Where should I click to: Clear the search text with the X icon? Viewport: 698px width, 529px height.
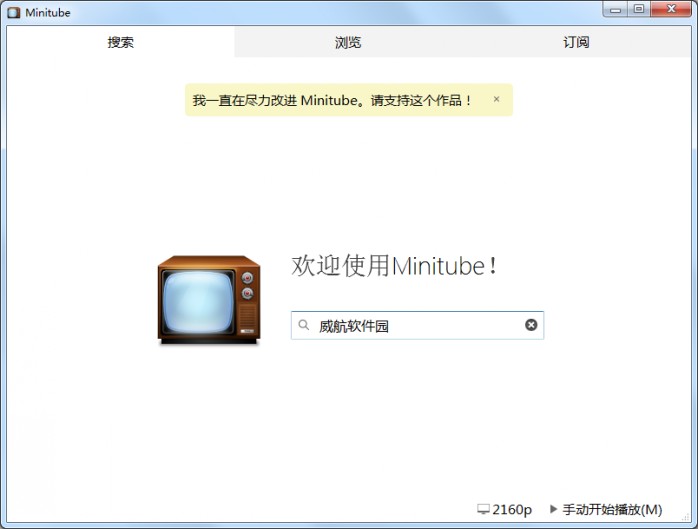coord(531,325)
